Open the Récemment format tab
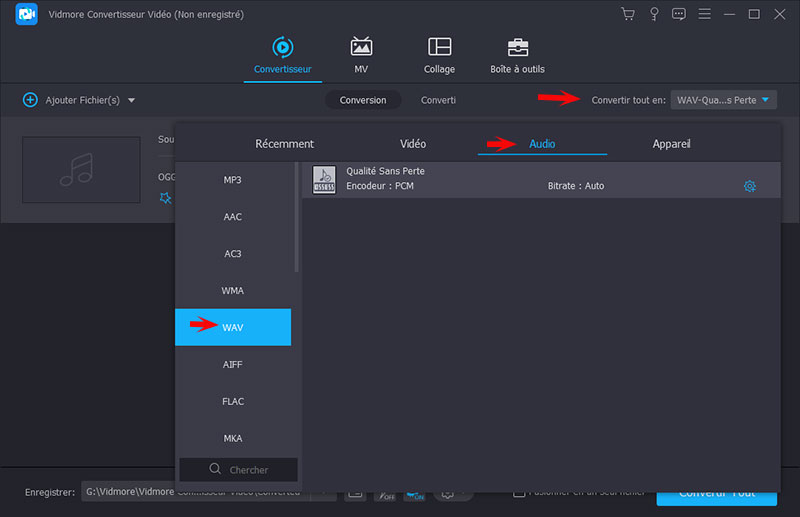800x517 pixels. [x=284, y=144]
